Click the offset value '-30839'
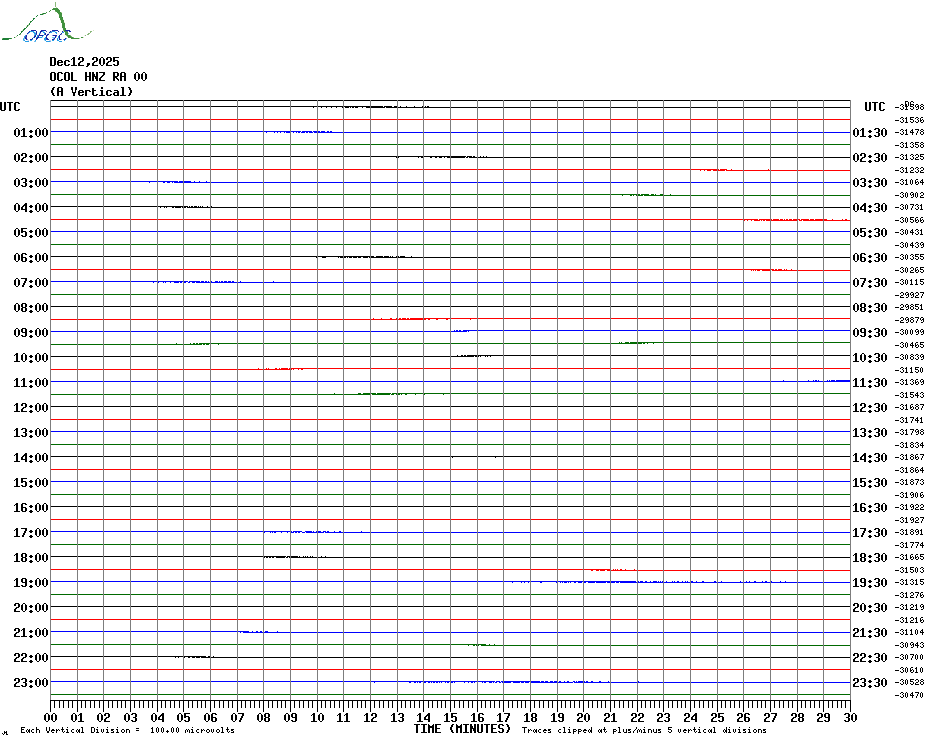Screen dimensions: 930x744 tap(909, 357)
